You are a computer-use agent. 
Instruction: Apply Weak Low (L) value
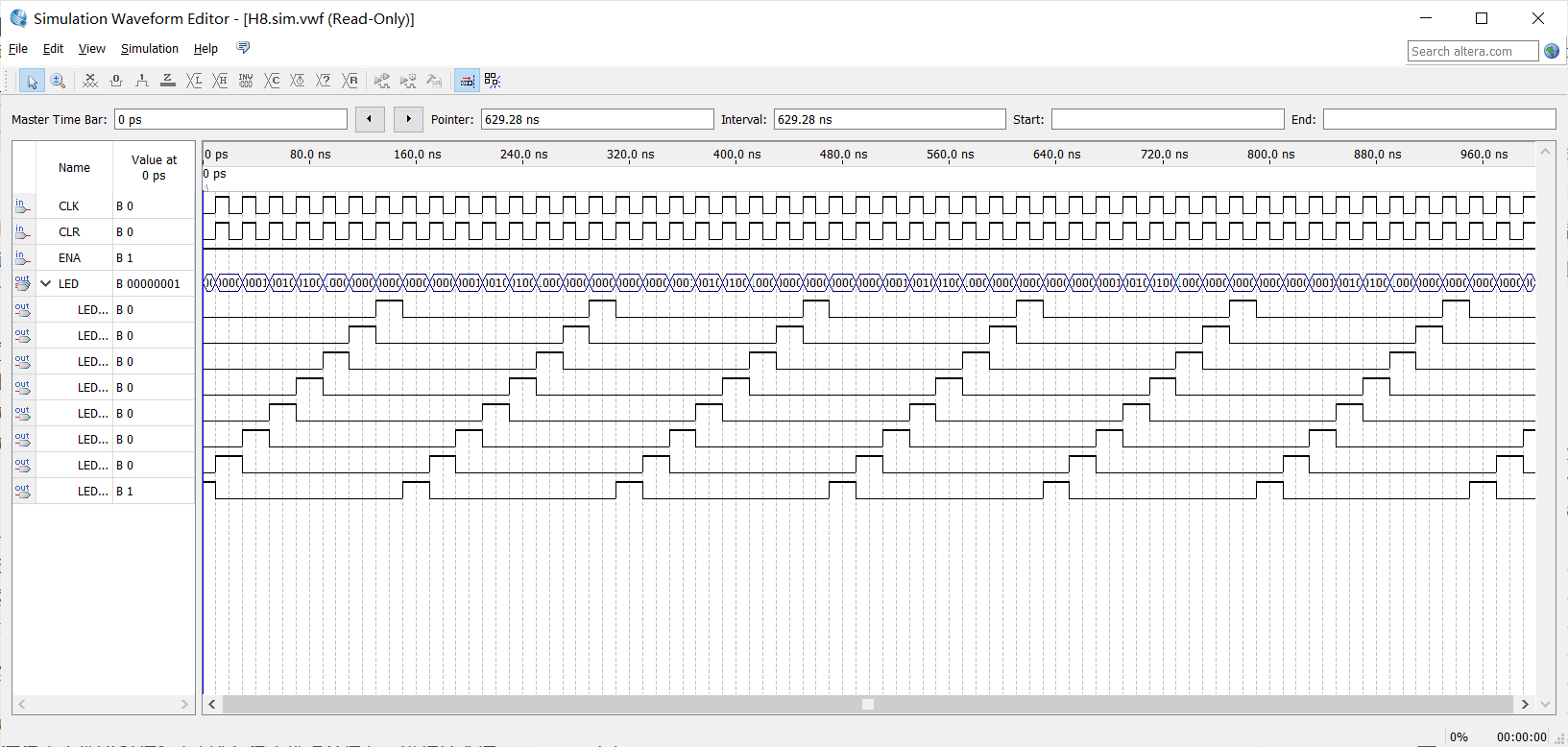194,81
